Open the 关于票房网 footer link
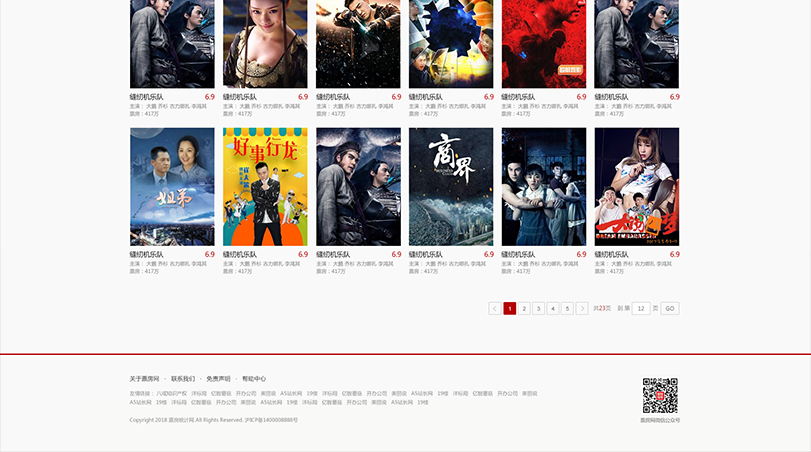811x452 pixels. [x=144, y=379]
